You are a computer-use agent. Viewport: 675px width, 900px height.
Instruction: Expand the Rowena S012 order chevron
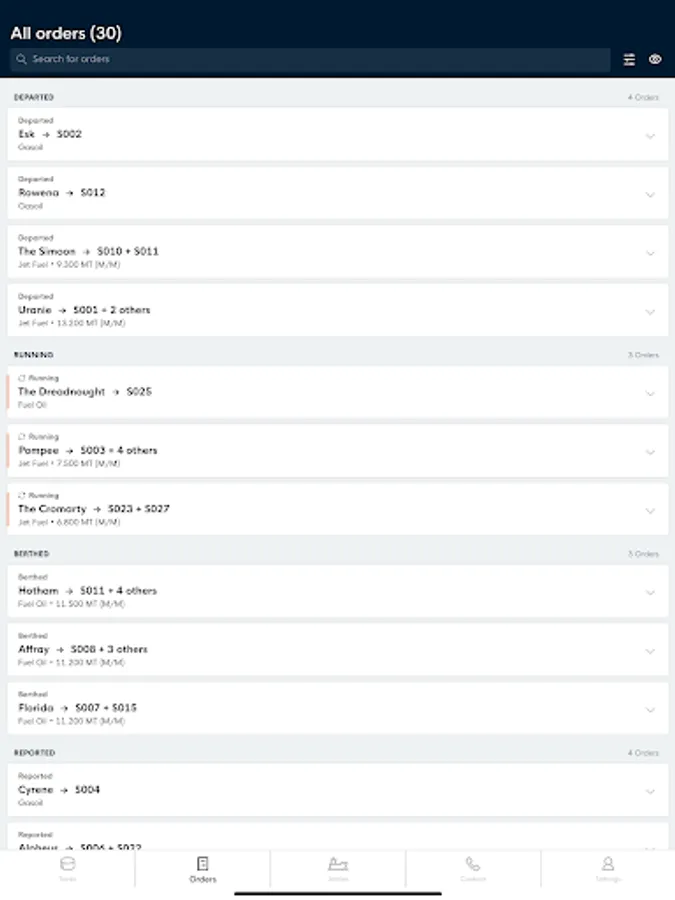pos(650,195)
